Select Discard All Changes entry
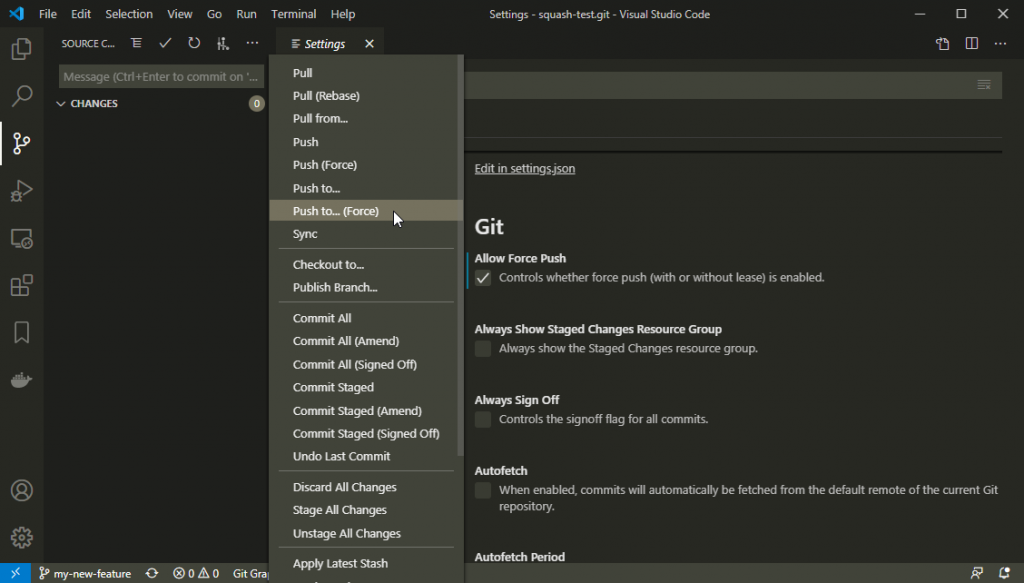 coord(366,487)
